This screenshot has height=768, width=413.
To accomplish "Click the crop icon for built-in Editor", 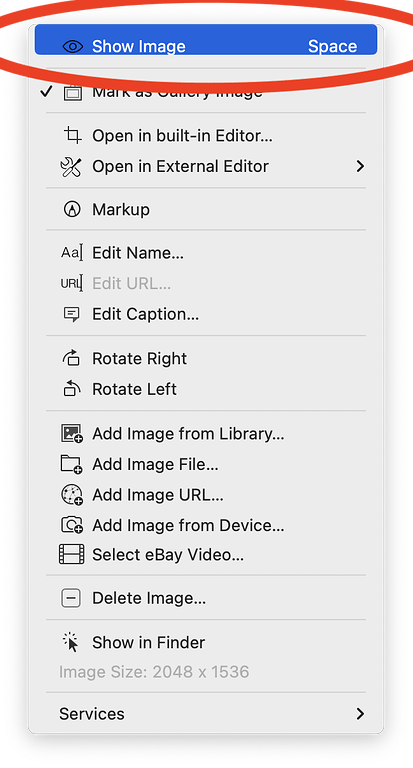I will (73, 135).
